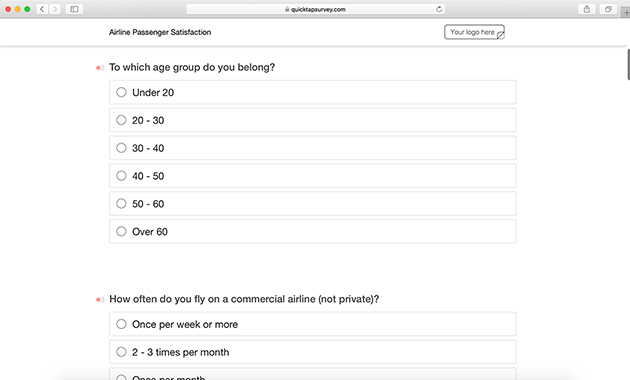This screenshot has width=630, height=380.
Task: Click the forward navigation arrow
Action: pyautogui.click(x=55, y=9)
